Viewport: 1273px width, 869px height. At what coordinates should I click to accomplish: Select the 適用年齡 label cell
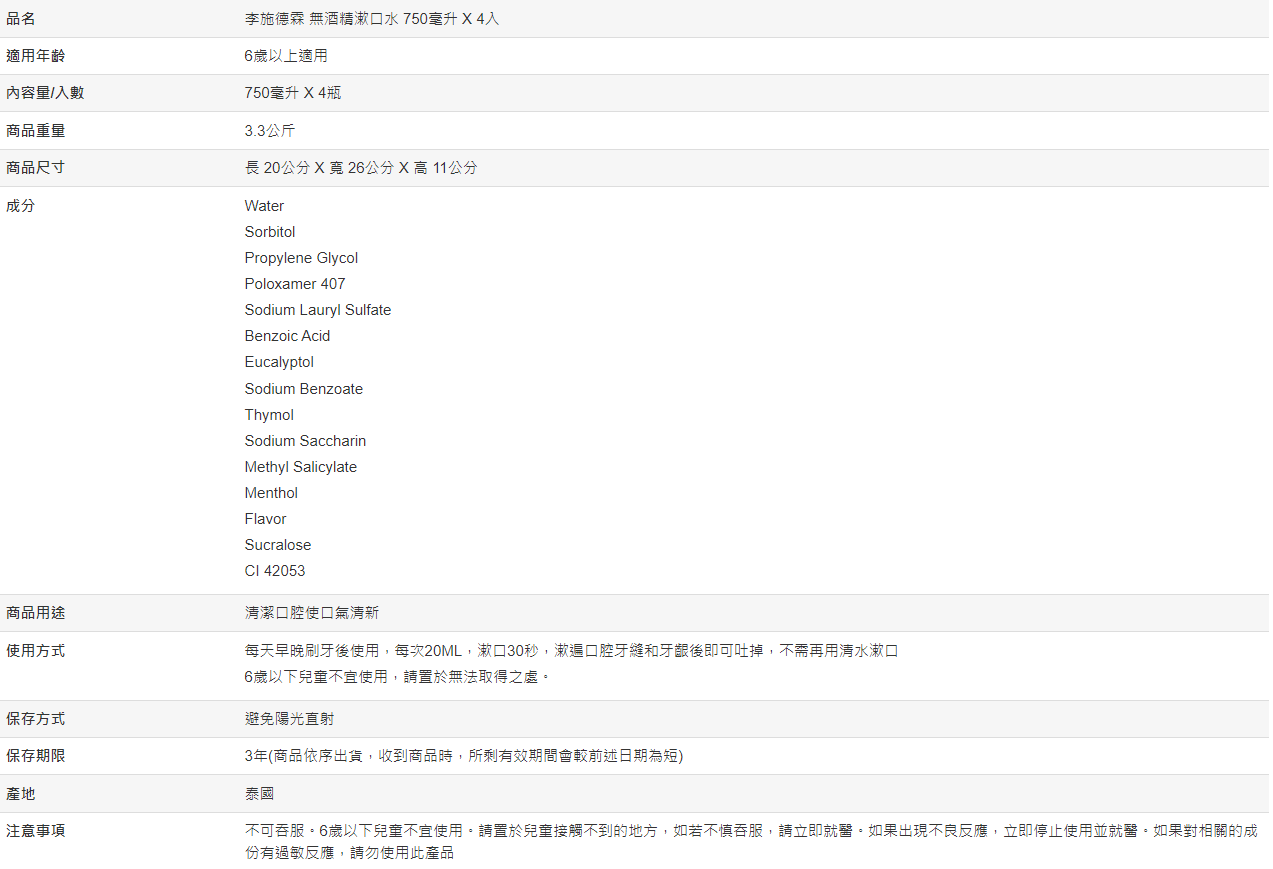tap(36, 56)
